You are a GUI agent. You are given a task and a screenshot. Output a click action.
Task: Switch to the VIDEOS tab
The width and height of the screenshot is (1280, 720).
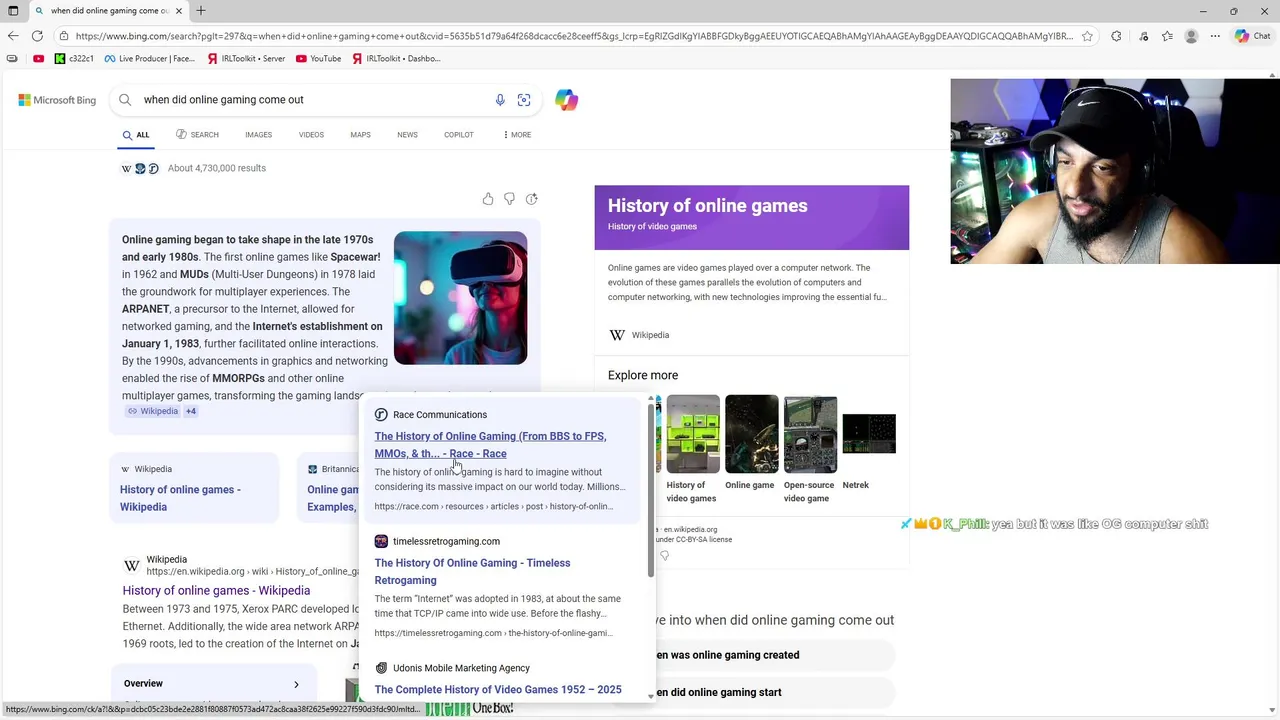pyautogui.click(x=311, y=135)
